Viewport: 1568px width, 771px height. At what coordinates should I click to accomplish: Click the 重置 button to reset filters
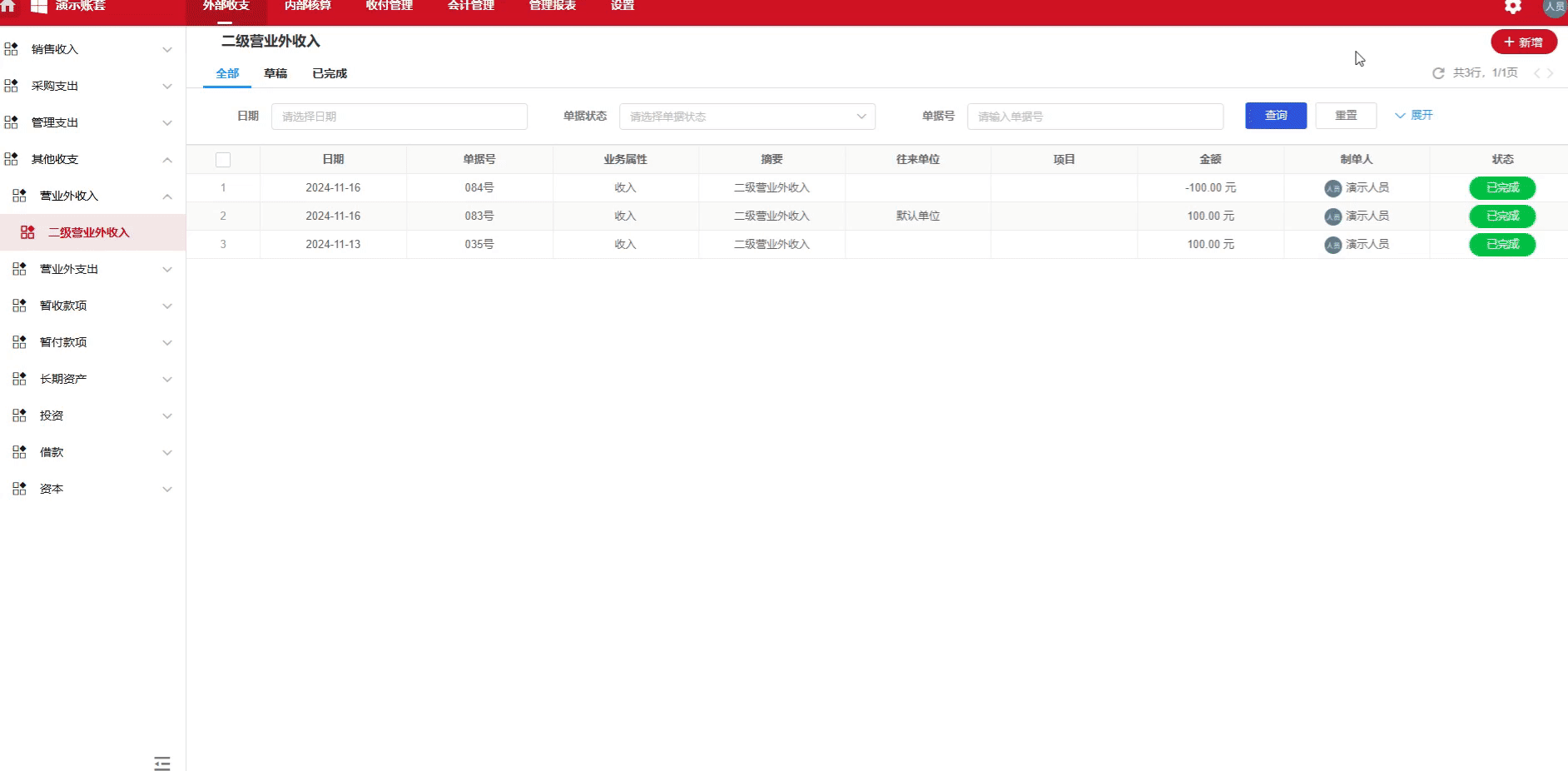(x=1346, y=116)
